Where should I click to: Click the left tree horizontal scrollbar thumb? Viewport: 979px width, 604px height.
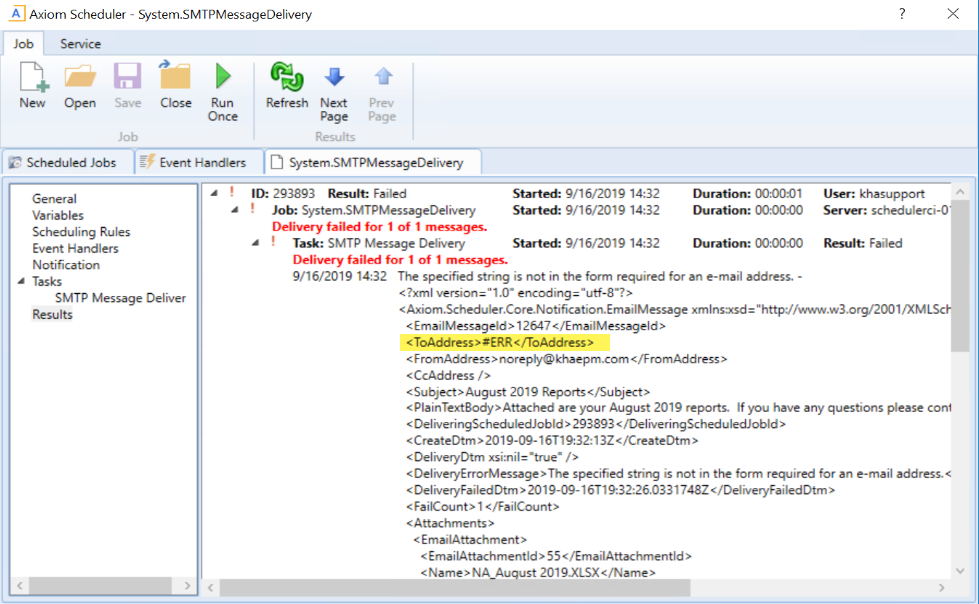[101, 585]
